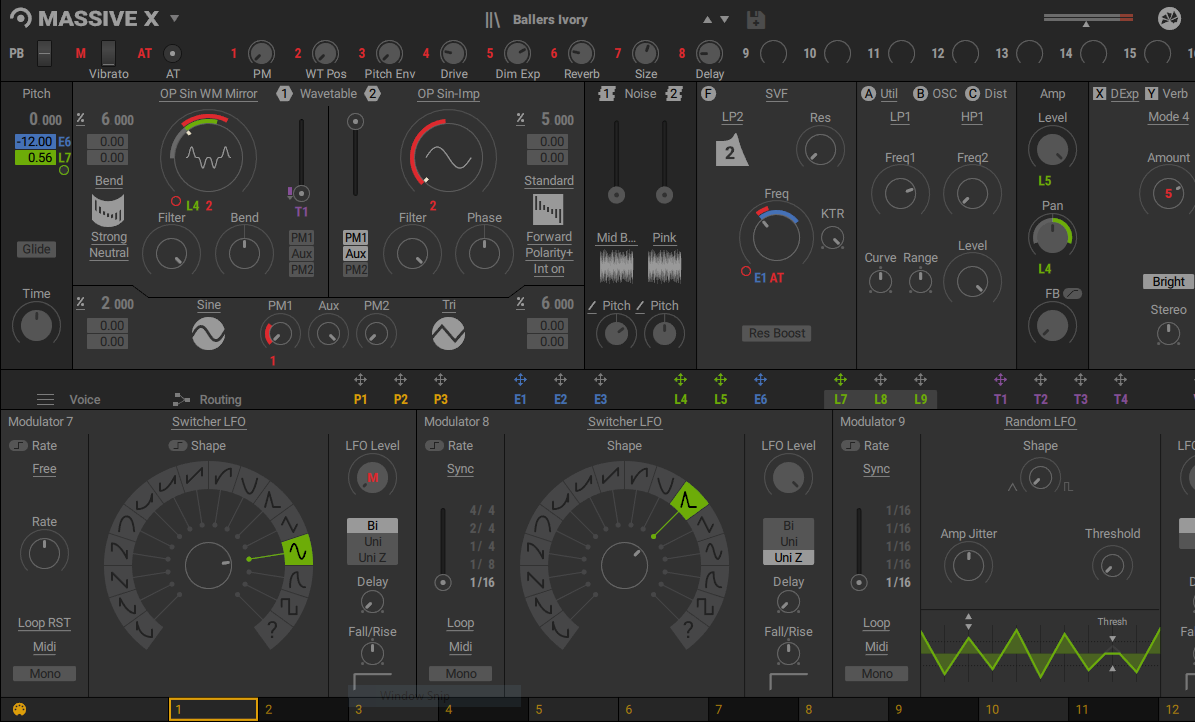Open the E2 envelope tab

(560, 399)
